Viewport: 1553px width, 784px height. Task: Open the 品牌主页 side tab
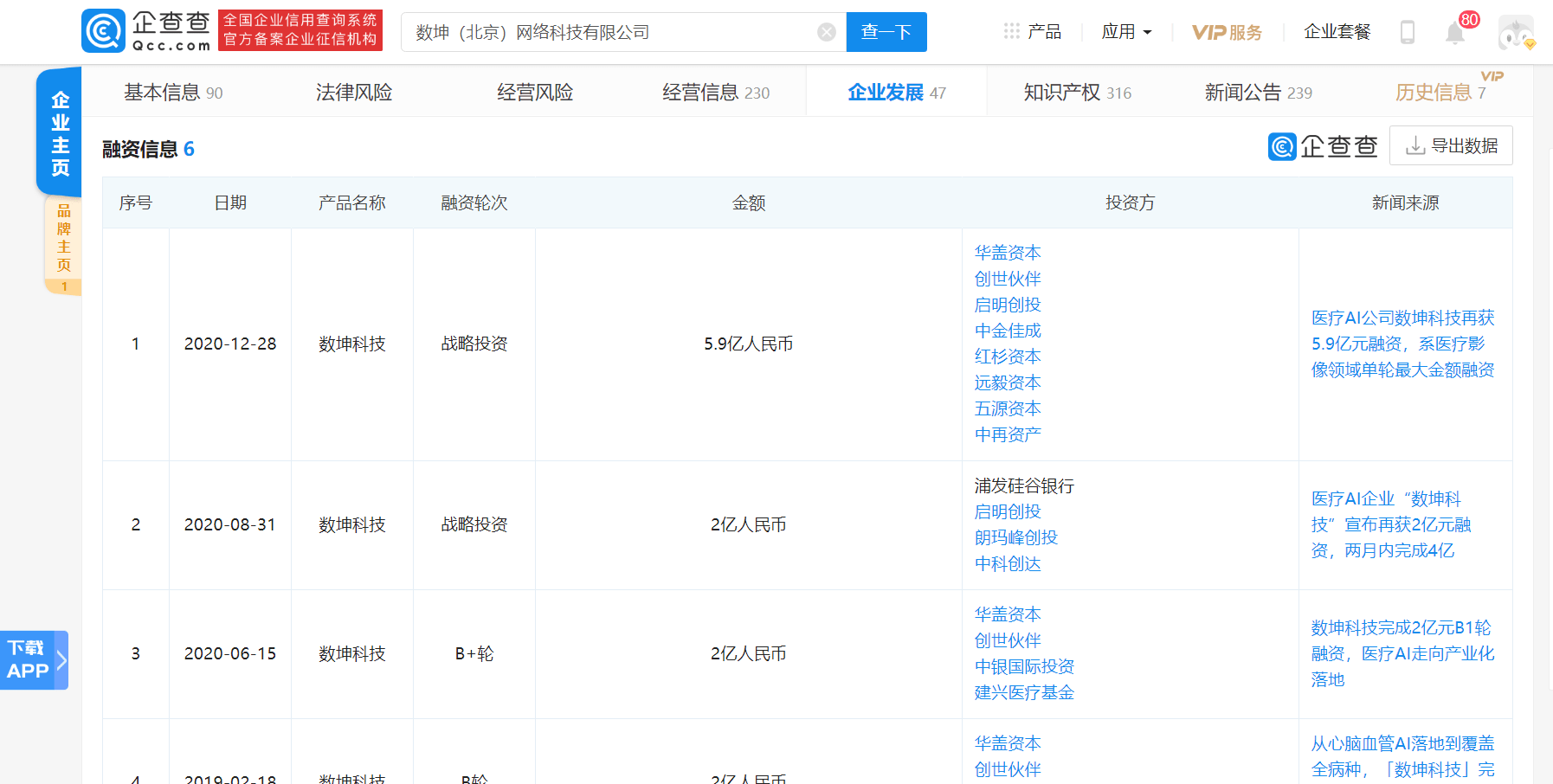coord(63,246)
